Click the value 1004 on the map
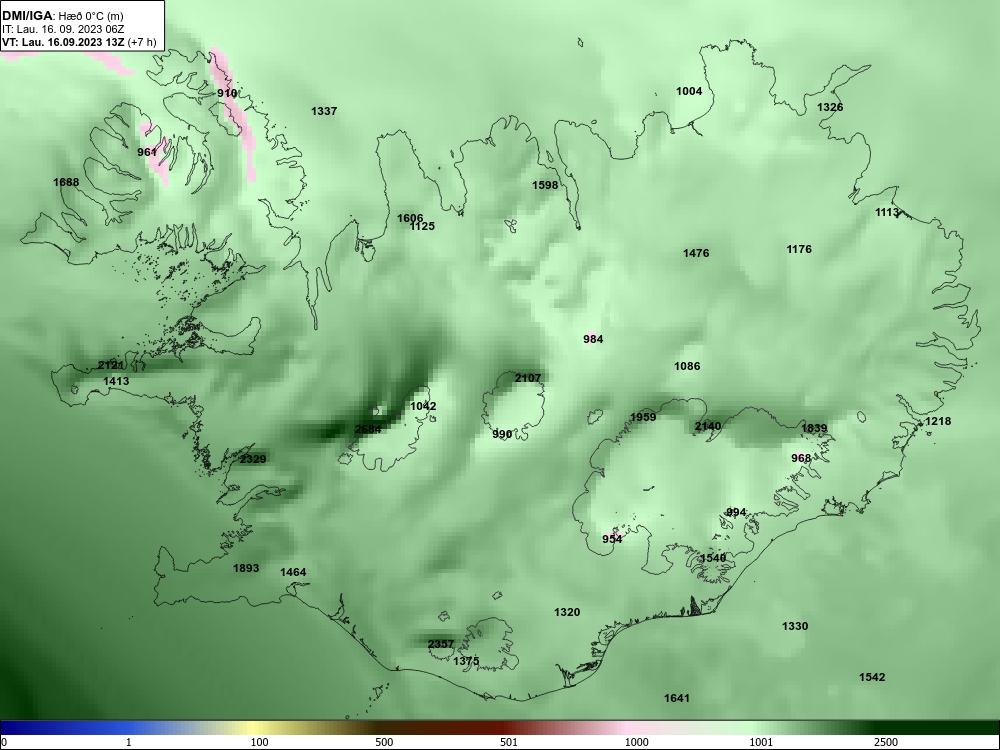1000x750 pixels. 689,91
